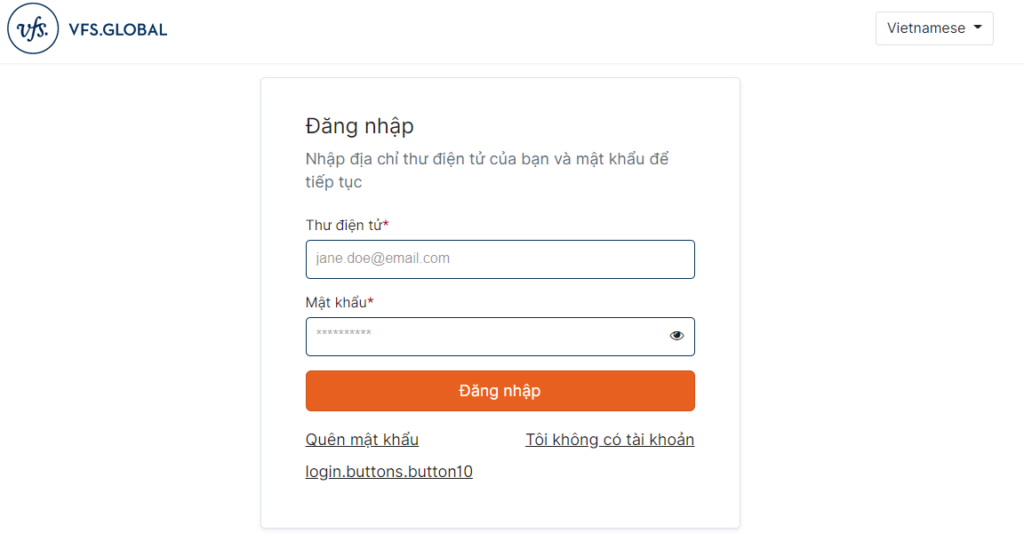This screenshot has width=1024, height=549.
Task: Click the jane.doe@email.com placeholder text
Action: [383, 259]
